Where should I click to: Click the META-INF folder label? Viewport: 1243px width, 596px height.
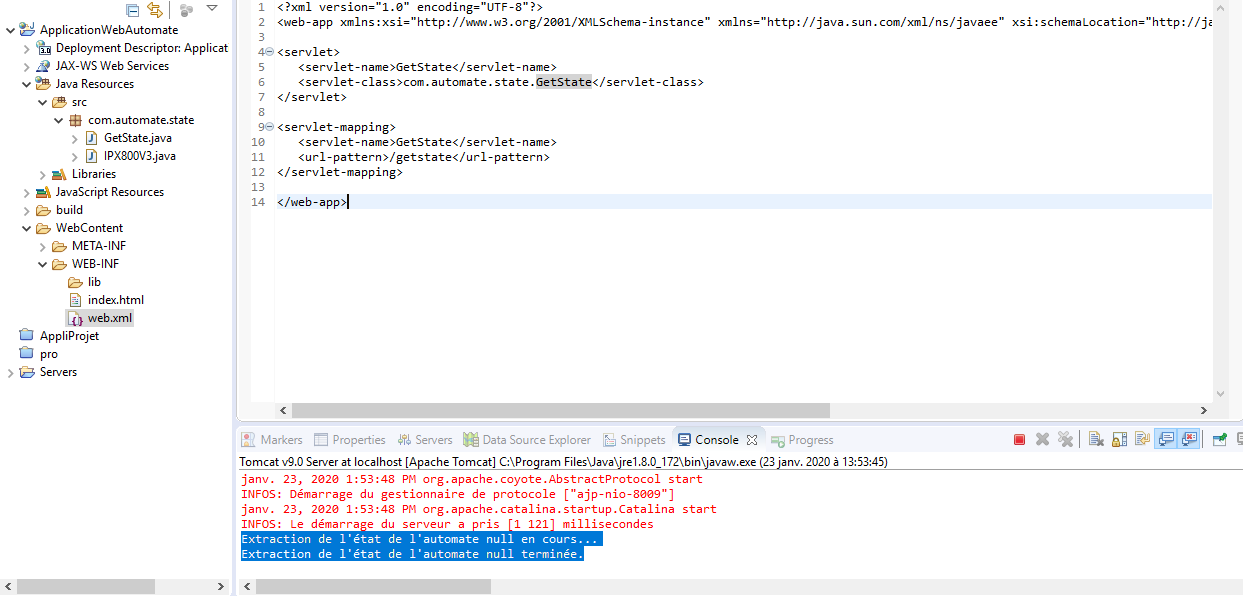point(98,246)
